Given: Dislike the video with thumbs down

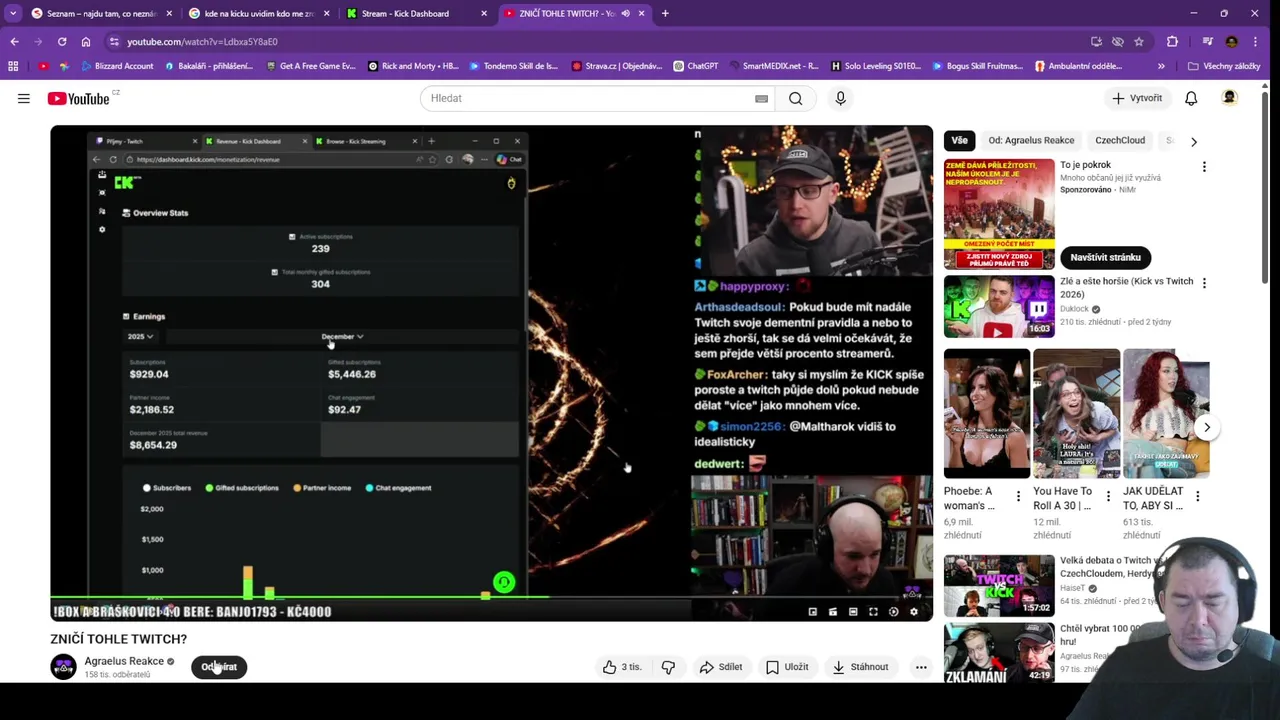Looking at the screenshot, I should [x=668, y=667].
